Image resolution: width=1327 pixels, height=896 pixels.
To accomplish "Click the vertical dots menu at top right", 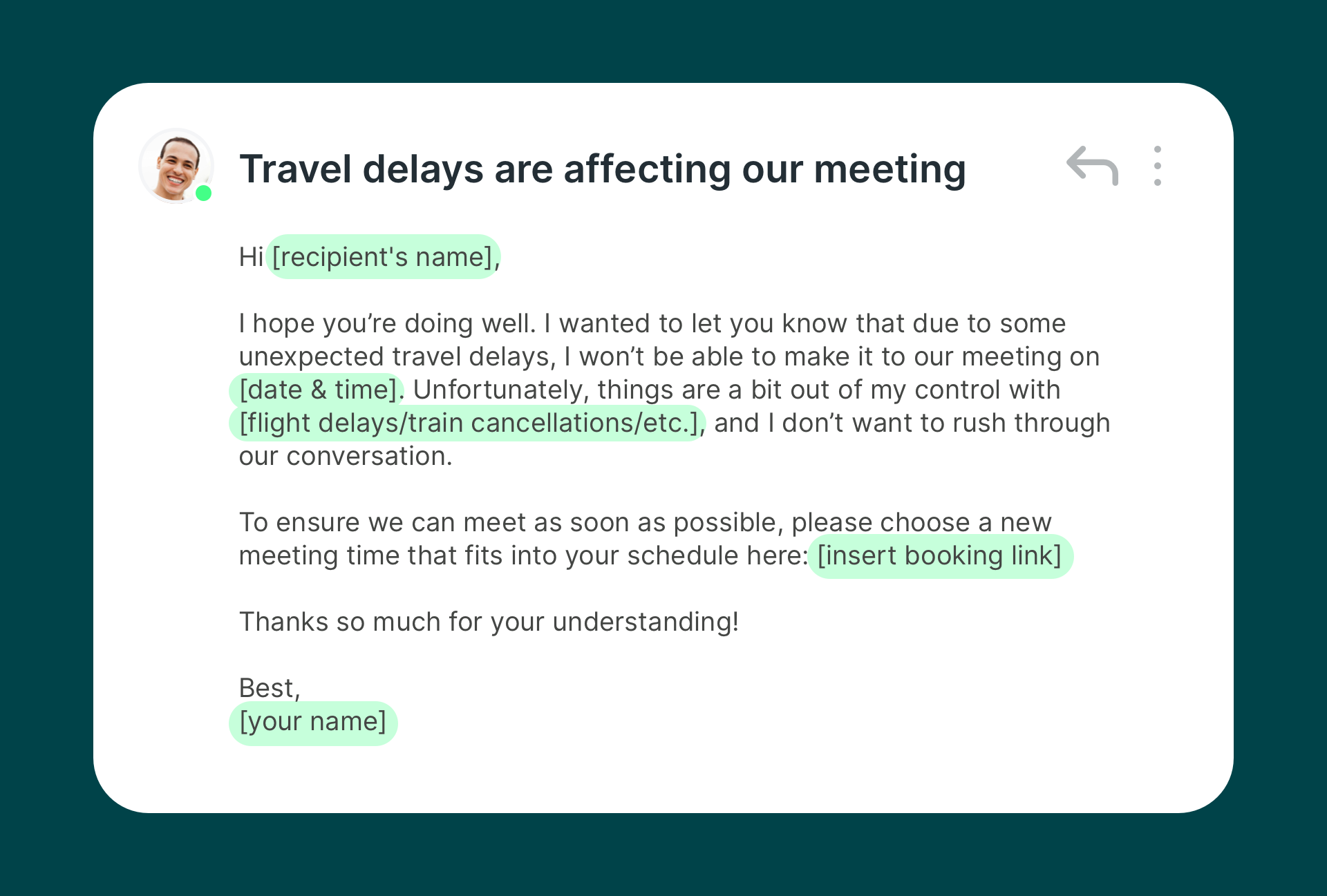I will [1158, 166].
